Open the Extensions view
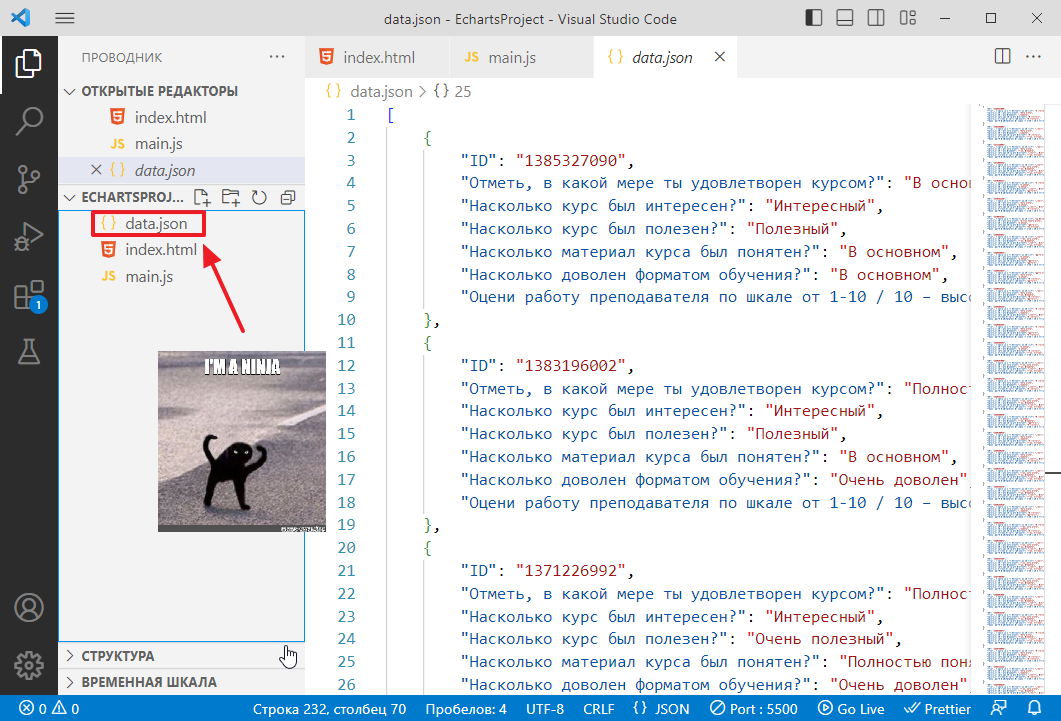This screenshot has width=1061, height=721. click(x=29, y=295)
